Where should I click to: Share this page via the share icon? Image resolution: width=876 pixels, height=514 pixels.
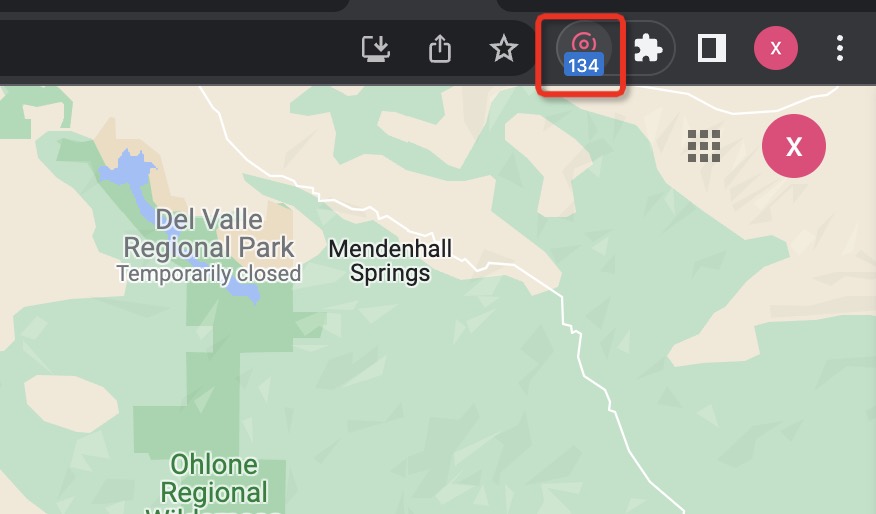tap(440, 48)
